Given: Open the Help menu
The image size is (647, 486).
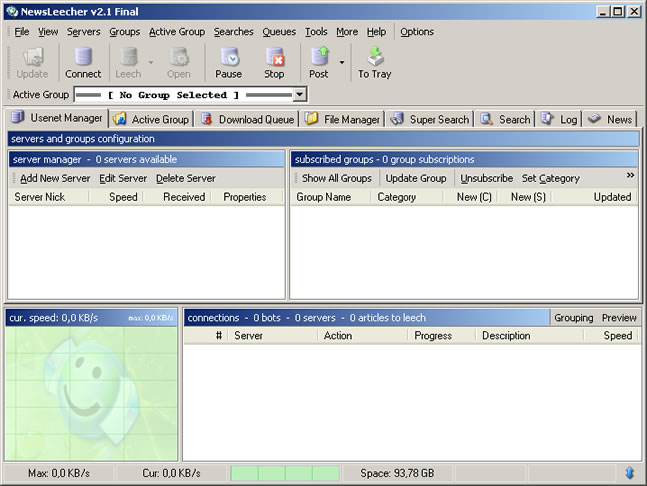Looking at the screenshot, I should (377, 32).
